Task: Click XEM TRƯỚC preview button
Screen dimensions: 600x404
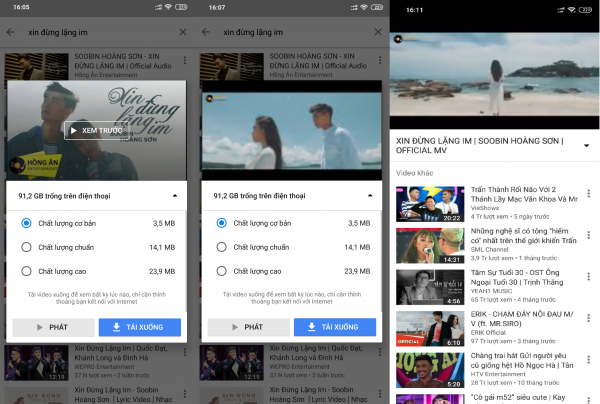Action: [x=96, y=130]
